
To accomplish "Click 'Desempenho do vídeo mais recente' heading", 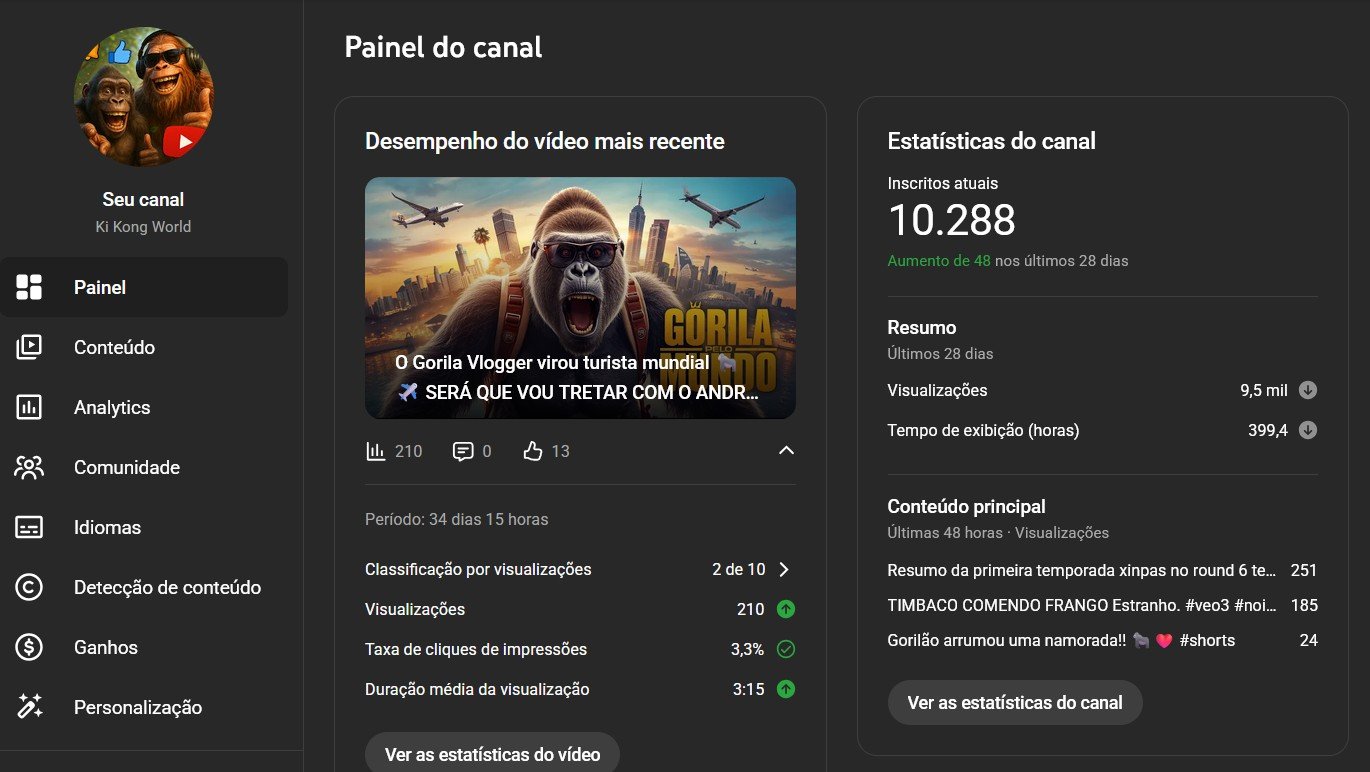I will [x=545, y=141].
